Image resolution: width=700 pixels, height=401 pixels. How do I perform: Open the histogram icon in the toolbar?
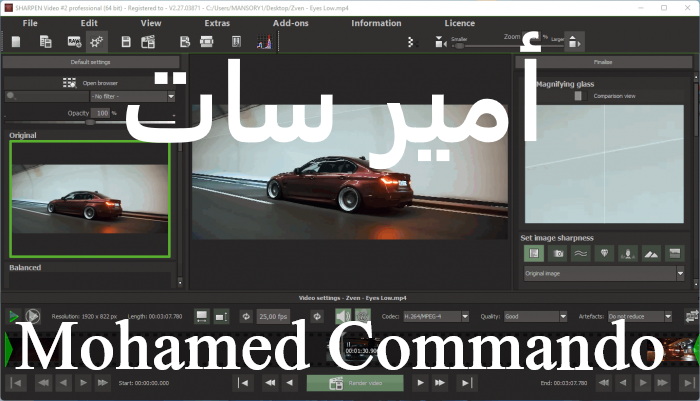pos(264,42)
